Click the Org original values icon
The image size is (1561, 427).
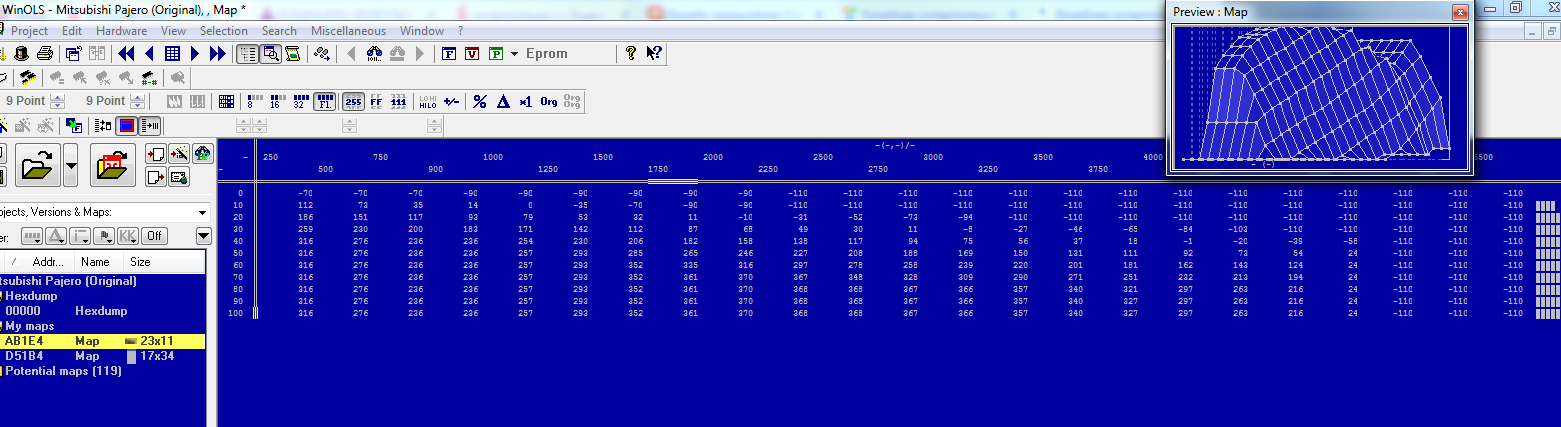coord(549,101)
